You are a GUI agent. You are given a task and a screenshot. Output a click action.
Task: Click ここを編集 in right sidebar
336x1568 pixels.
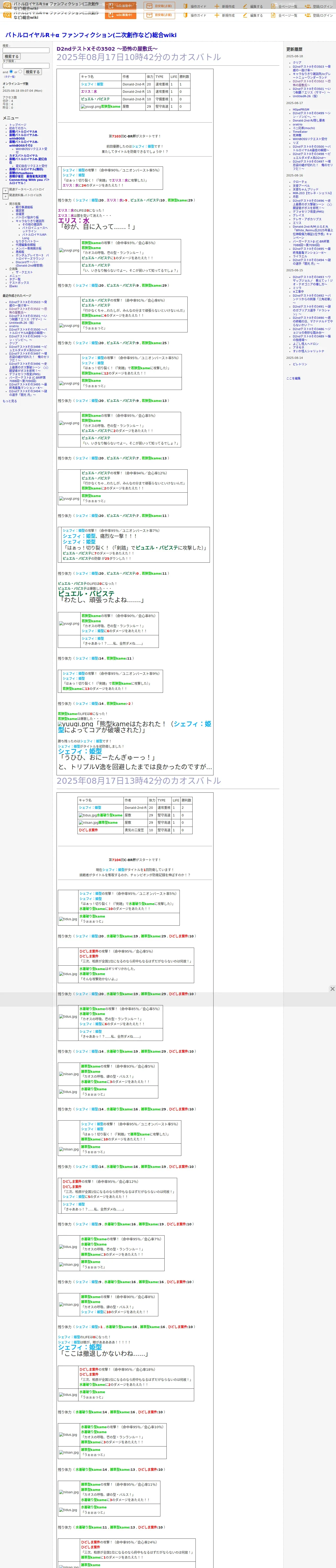pyautogui.click(x=293, y=379)
